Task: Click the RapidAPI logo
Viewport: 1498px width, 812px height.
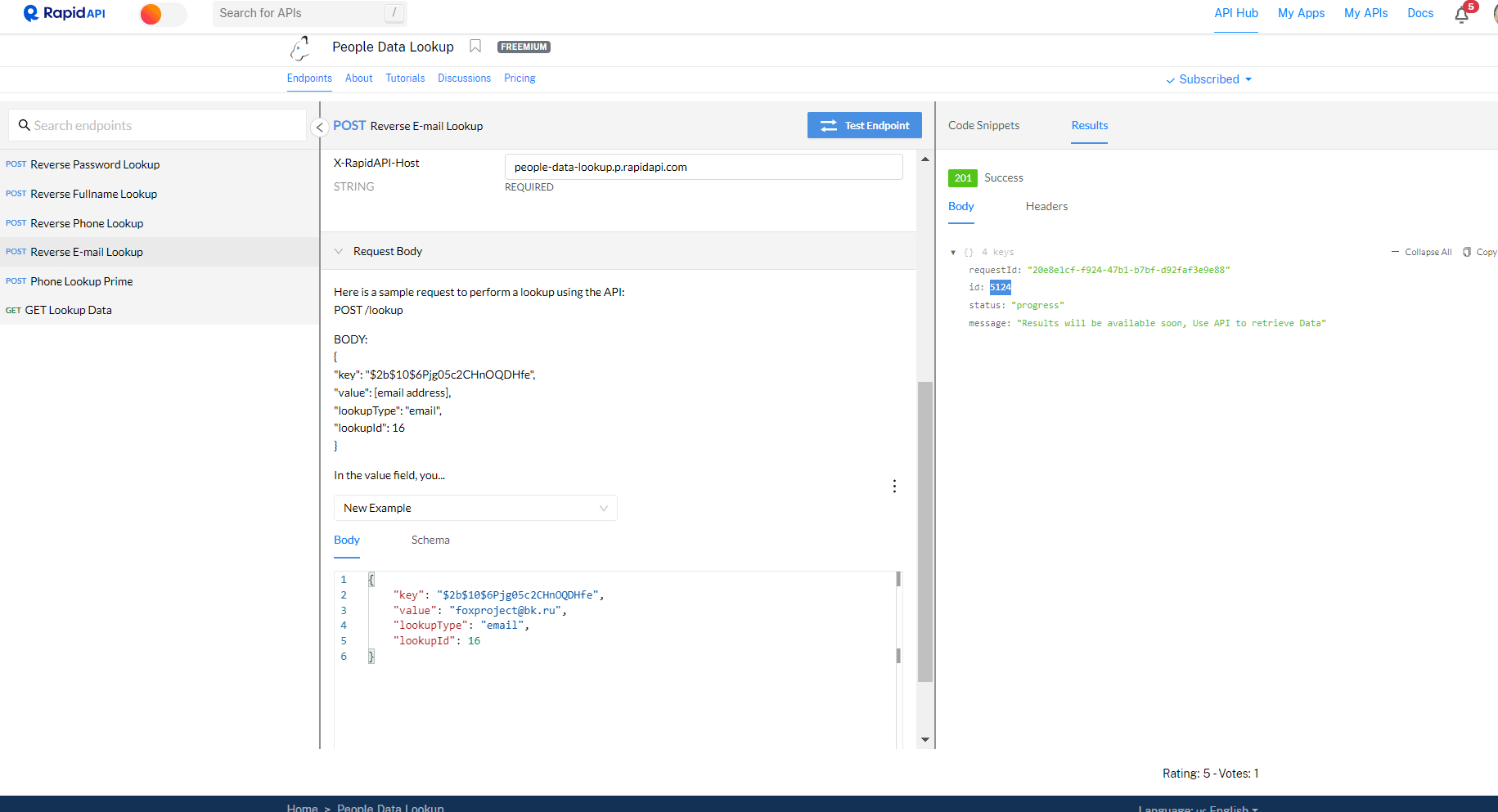Action: pyautogui.click(x=65, y=13)
